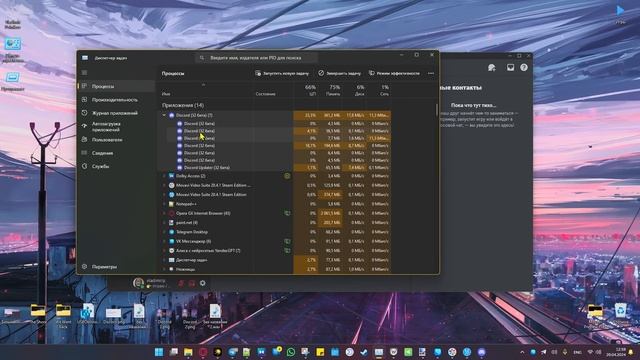Click the user avatar in Discord panel
Viewport: 640px width, 360px height.
click(138, 282)
